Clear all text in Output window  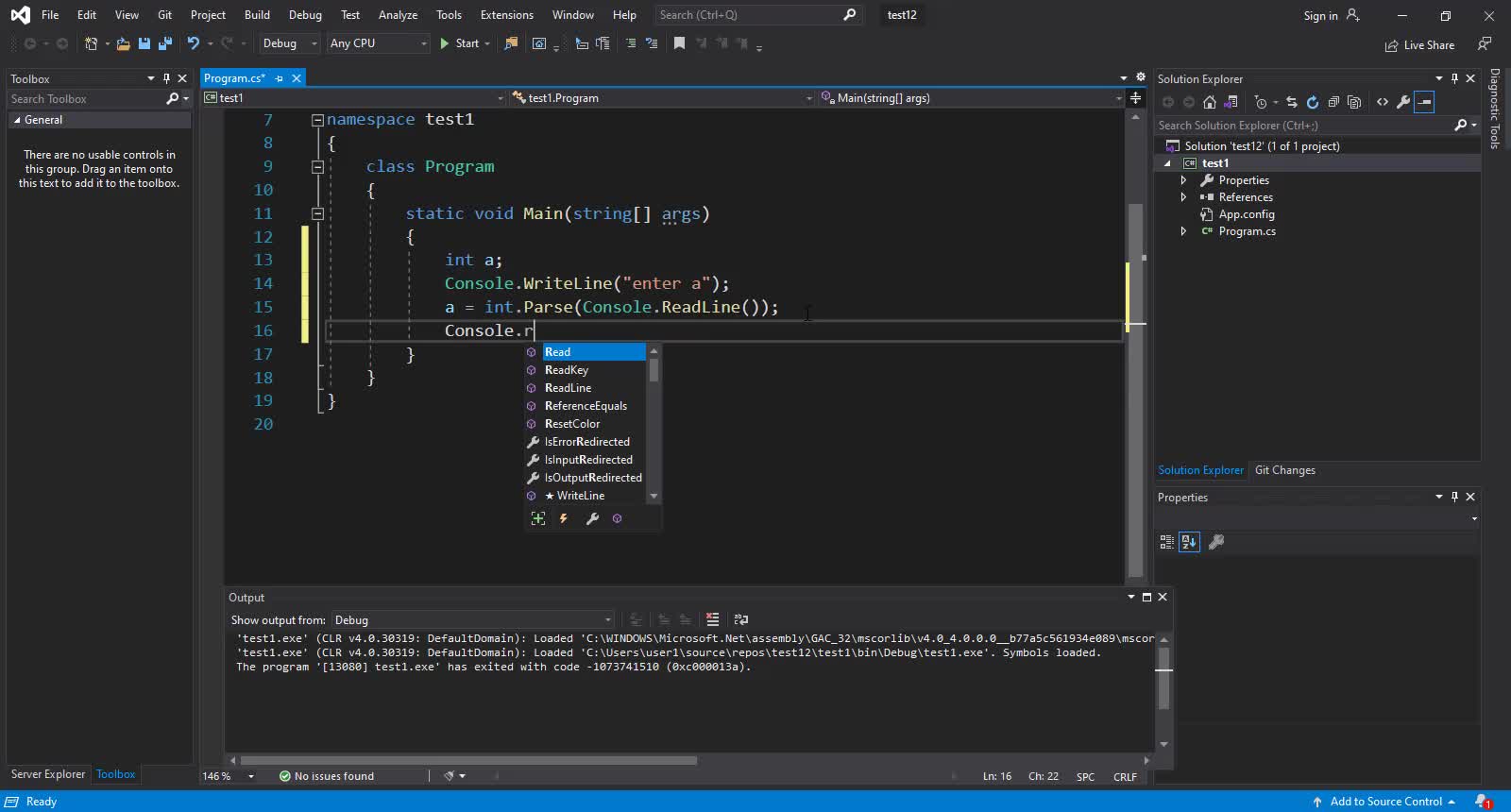pyautogui.click(x=712, y=619)
